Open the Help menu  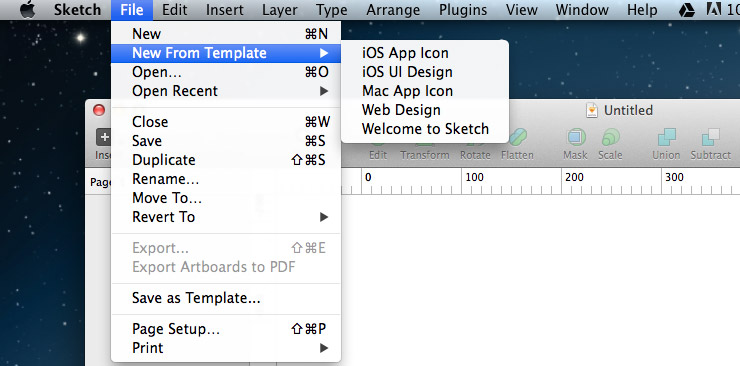[642, 10]
